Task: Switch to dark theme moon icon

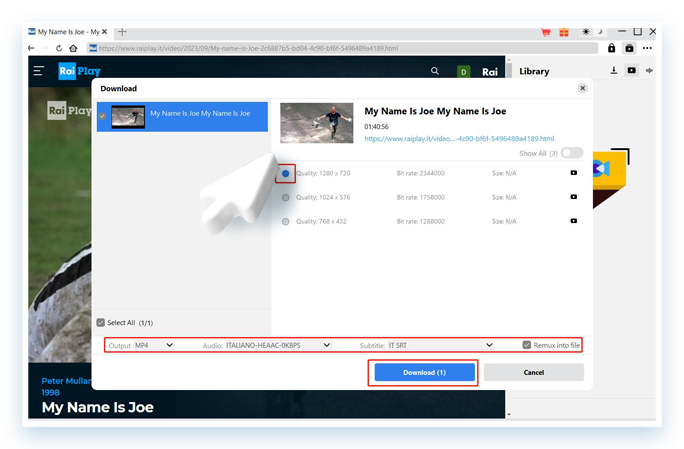Action: [x=600, y=32]
